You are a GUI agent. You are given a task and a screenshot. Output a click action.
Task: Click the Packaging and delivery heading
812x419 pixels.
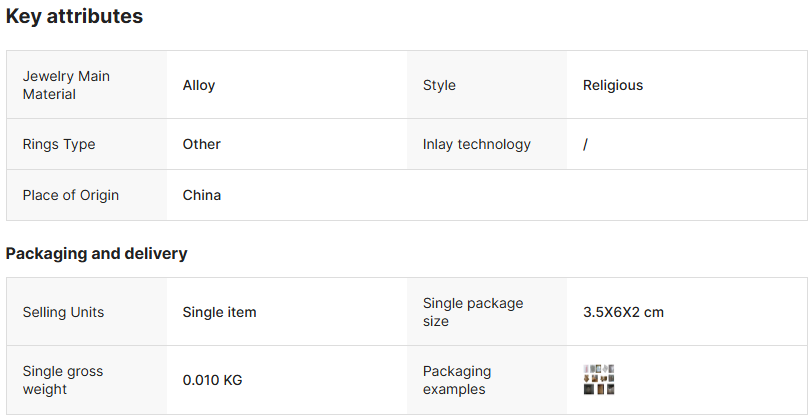(96, 254)
